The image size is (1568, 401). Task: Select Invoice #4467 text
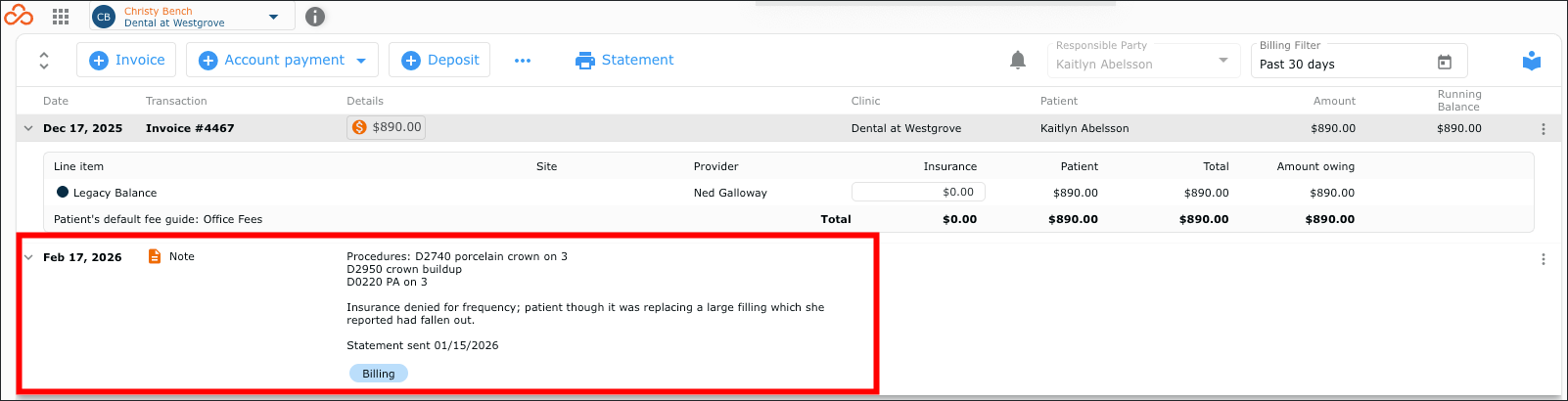[190, 128]
